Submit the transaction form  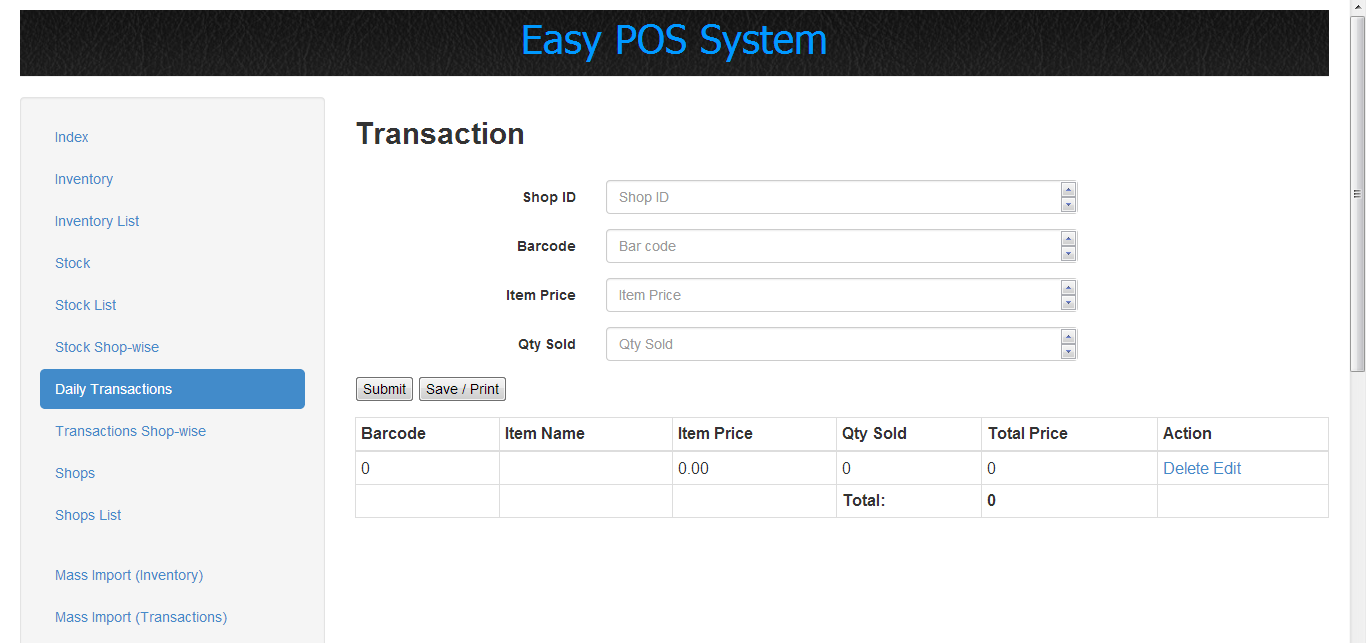(384, 388)
